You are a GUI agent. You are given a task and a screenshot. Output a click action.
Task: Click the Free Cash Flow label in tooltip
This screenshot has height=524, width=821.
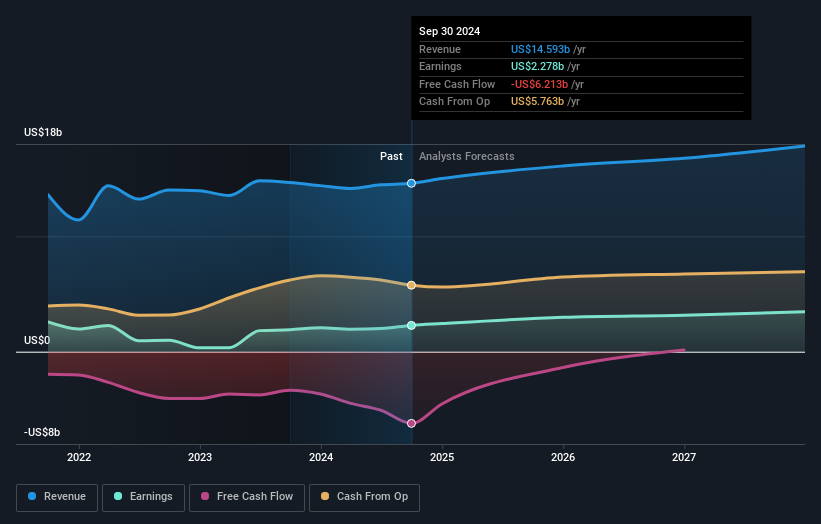(x=457, y=84)
